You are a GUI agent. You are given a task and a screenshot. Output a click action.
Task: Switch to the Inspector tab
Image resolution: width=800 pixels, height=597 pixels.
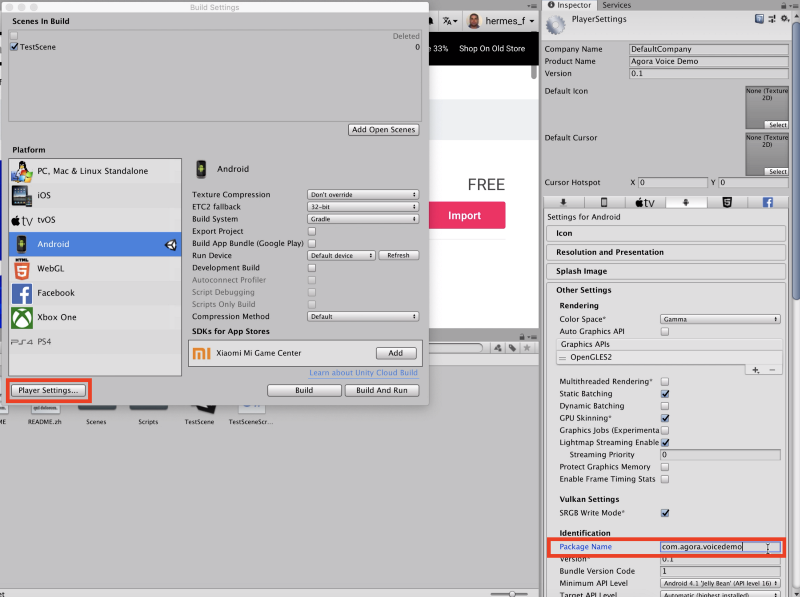pyautogui.click(x=569, y=5)
